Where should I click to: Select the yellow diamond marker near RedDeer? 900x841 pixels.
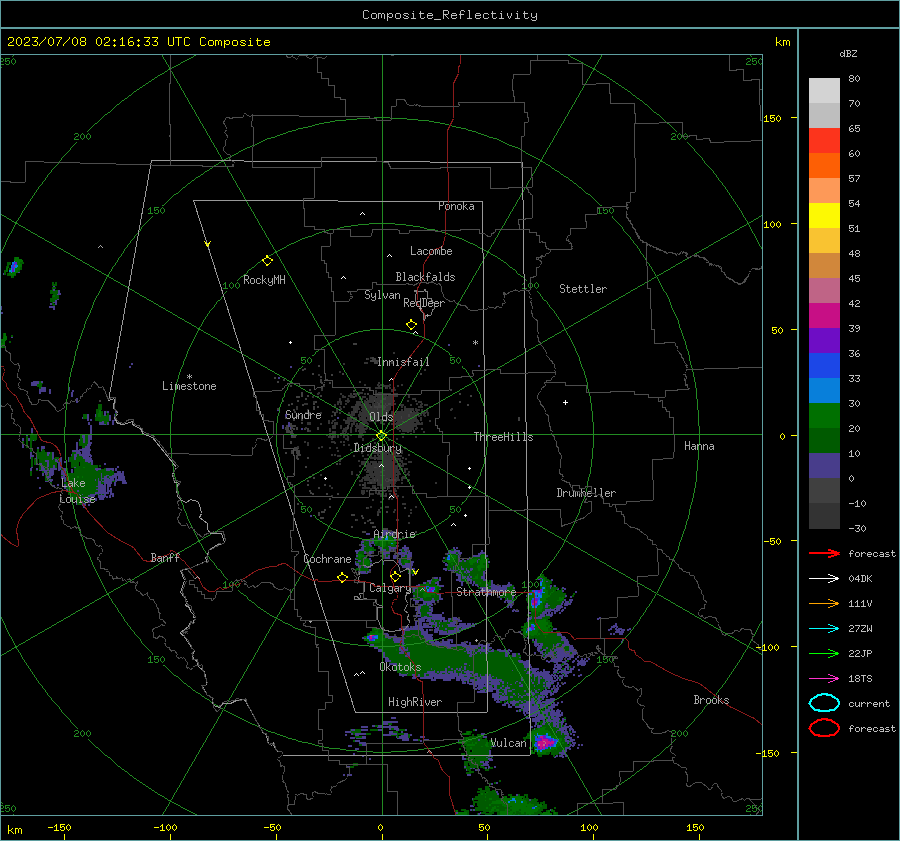pos(412,325)
